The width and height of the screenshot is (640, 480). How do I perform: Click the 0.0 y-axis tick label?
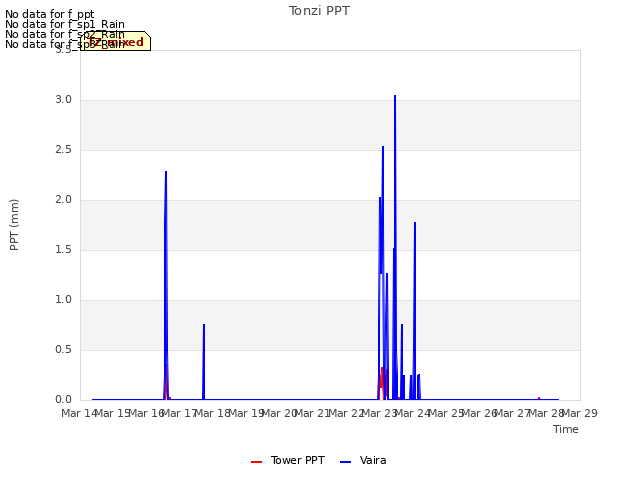[63, 400]
